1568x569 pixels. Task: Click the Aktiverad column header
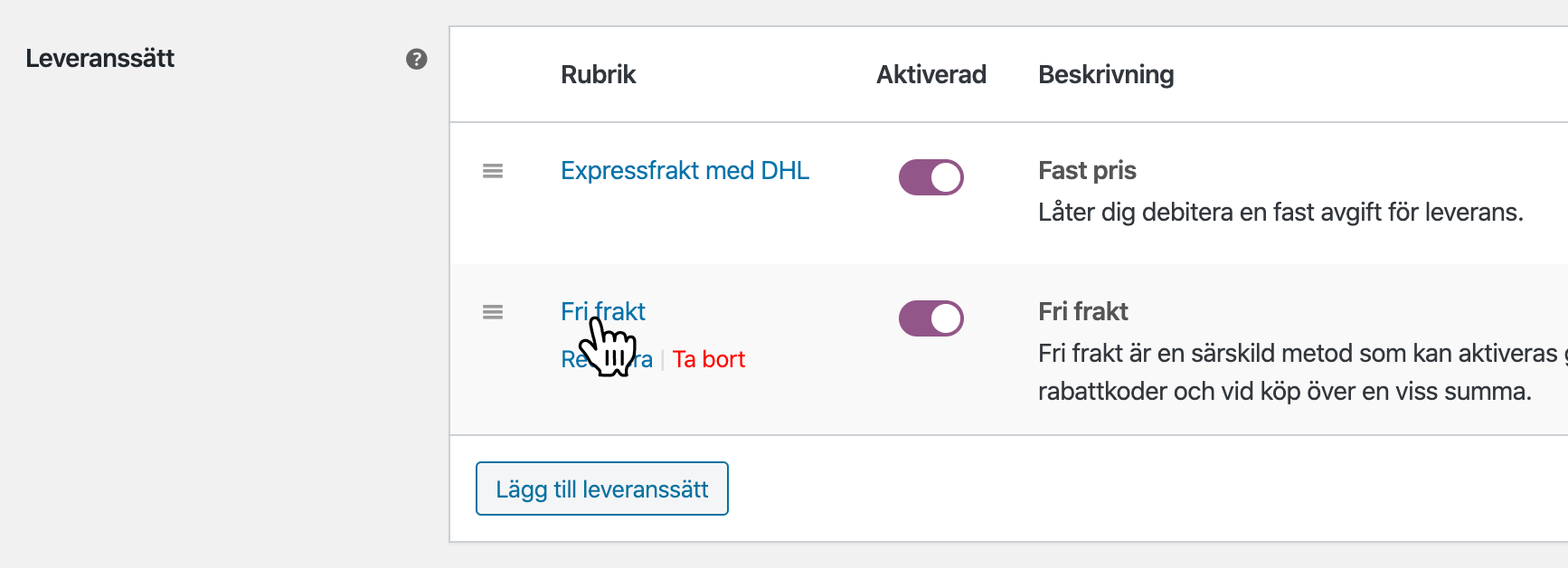930,75
